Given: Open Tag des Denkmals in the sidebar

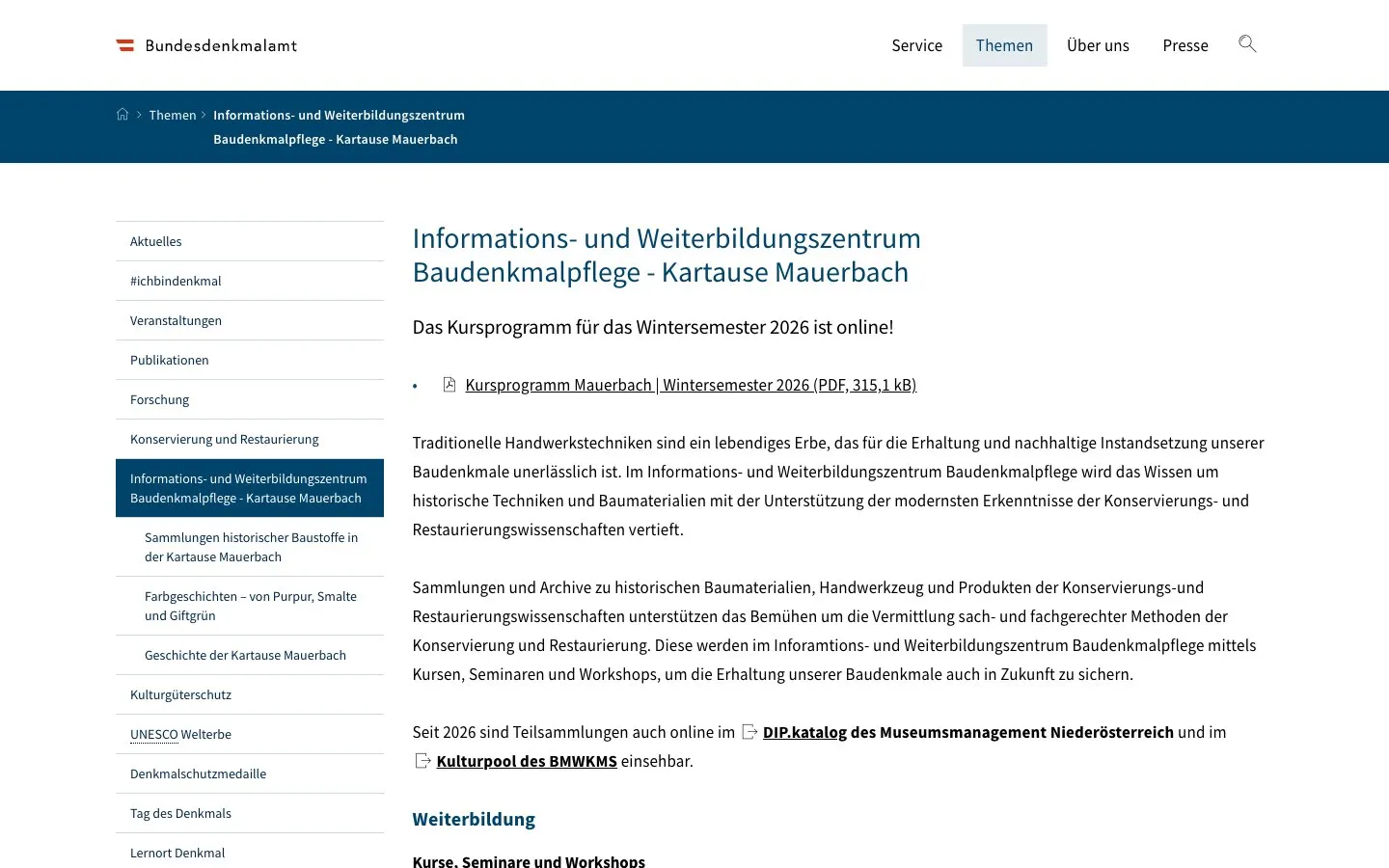Looking at the screenshot, I should (x=250, y=813).
